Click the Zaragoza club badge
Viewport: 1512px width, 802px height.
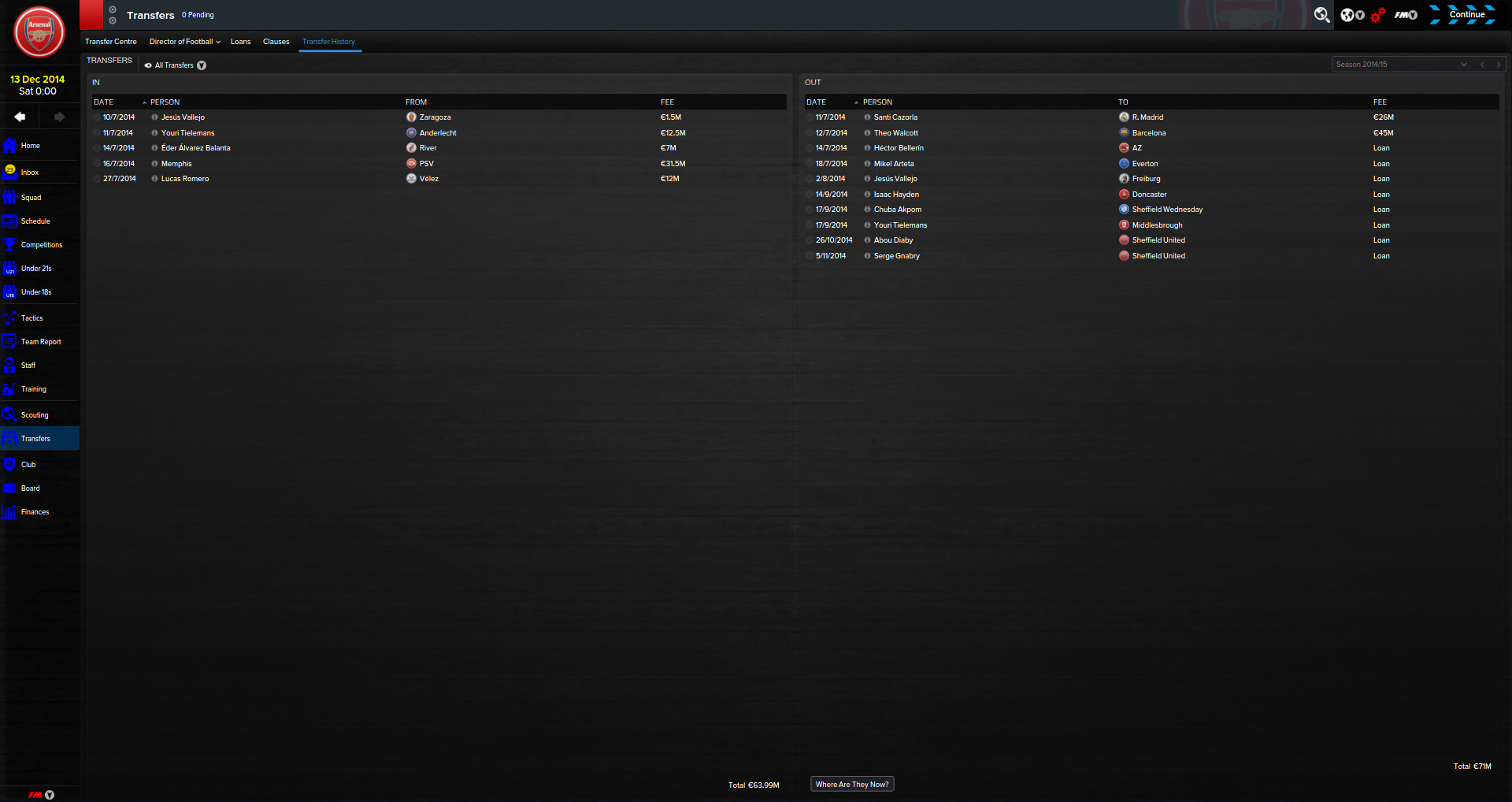pos(411,117)
